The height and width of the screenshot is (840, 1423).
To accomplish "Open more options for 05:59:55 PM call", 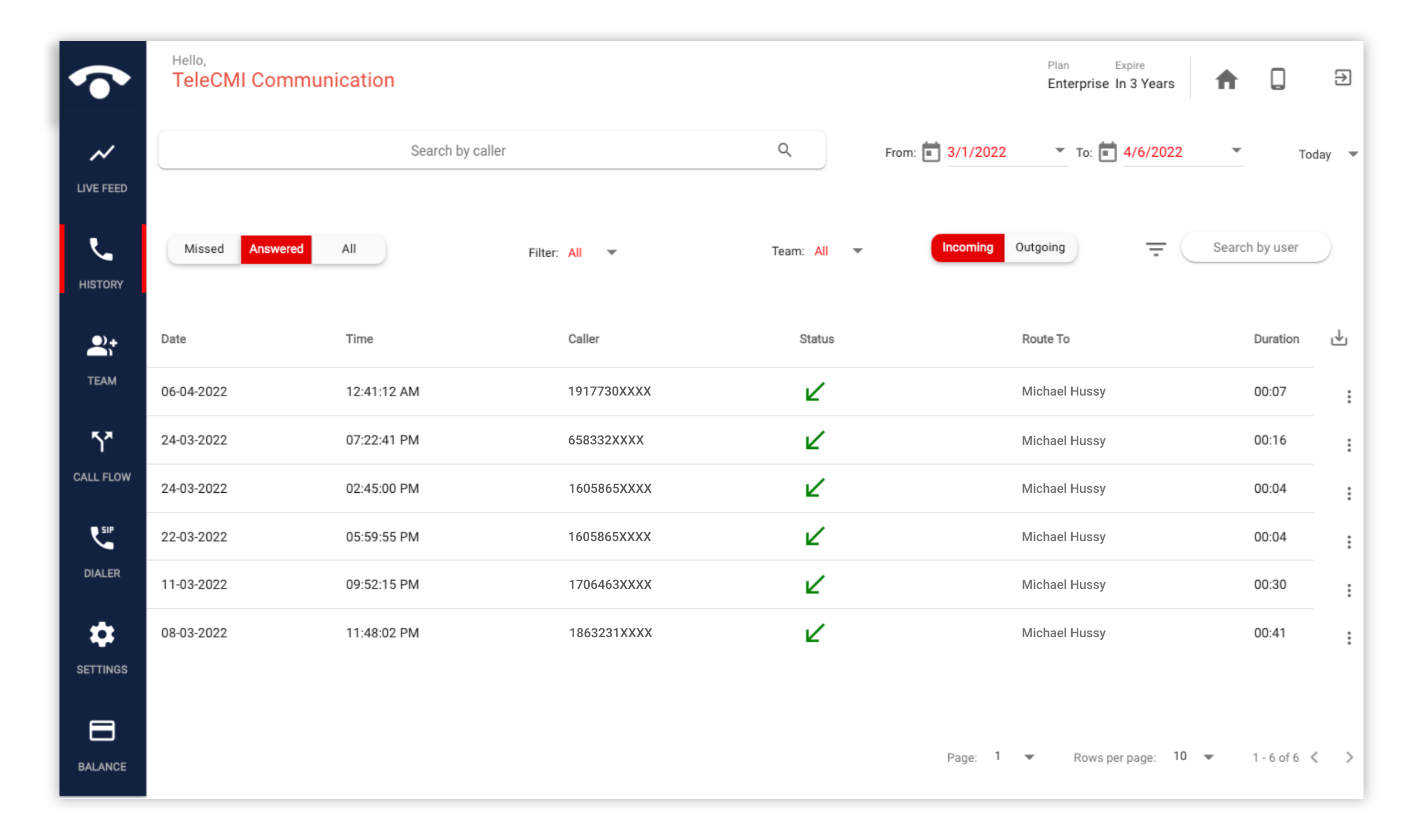I will [1349, 542].
